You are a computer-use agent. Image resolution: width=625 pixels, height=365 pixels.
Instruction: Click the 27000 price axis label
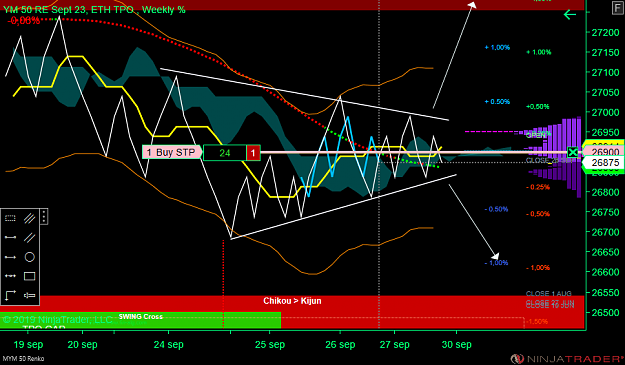click(605, 112)
